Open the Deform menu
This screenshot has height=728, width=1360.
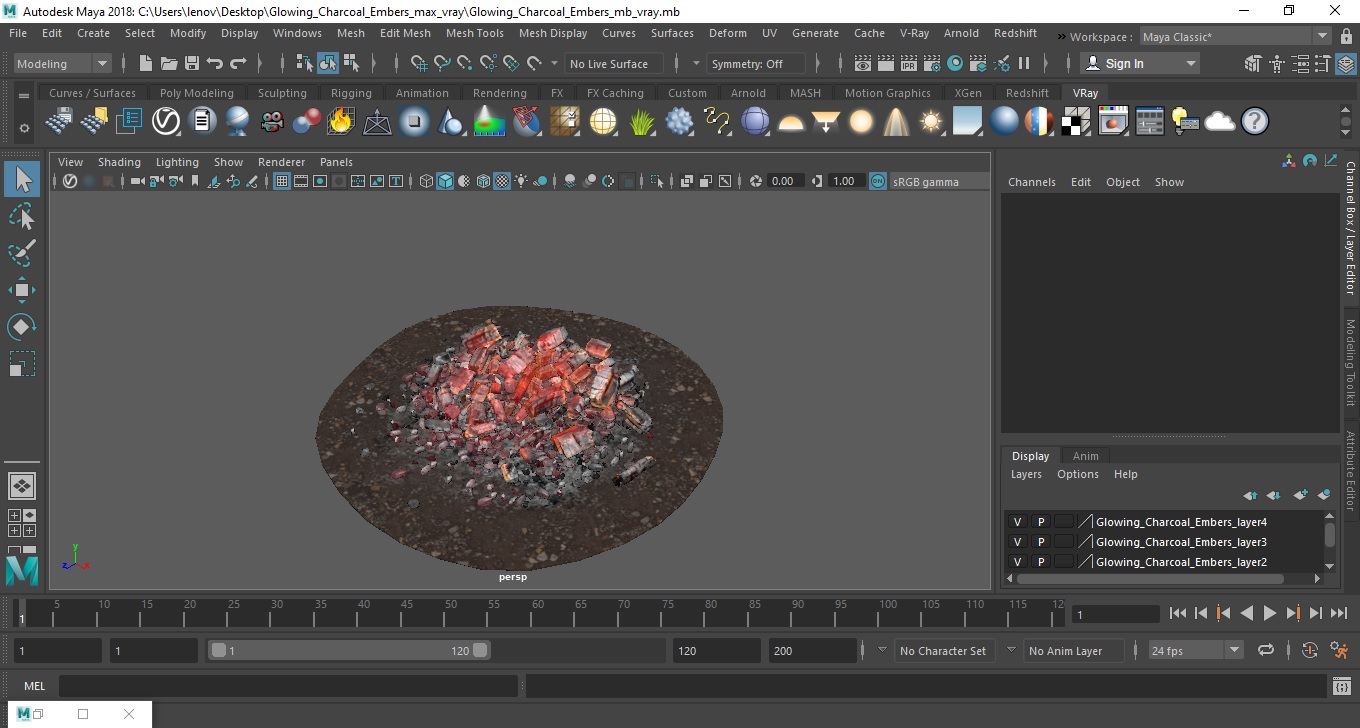coord(727,33)
